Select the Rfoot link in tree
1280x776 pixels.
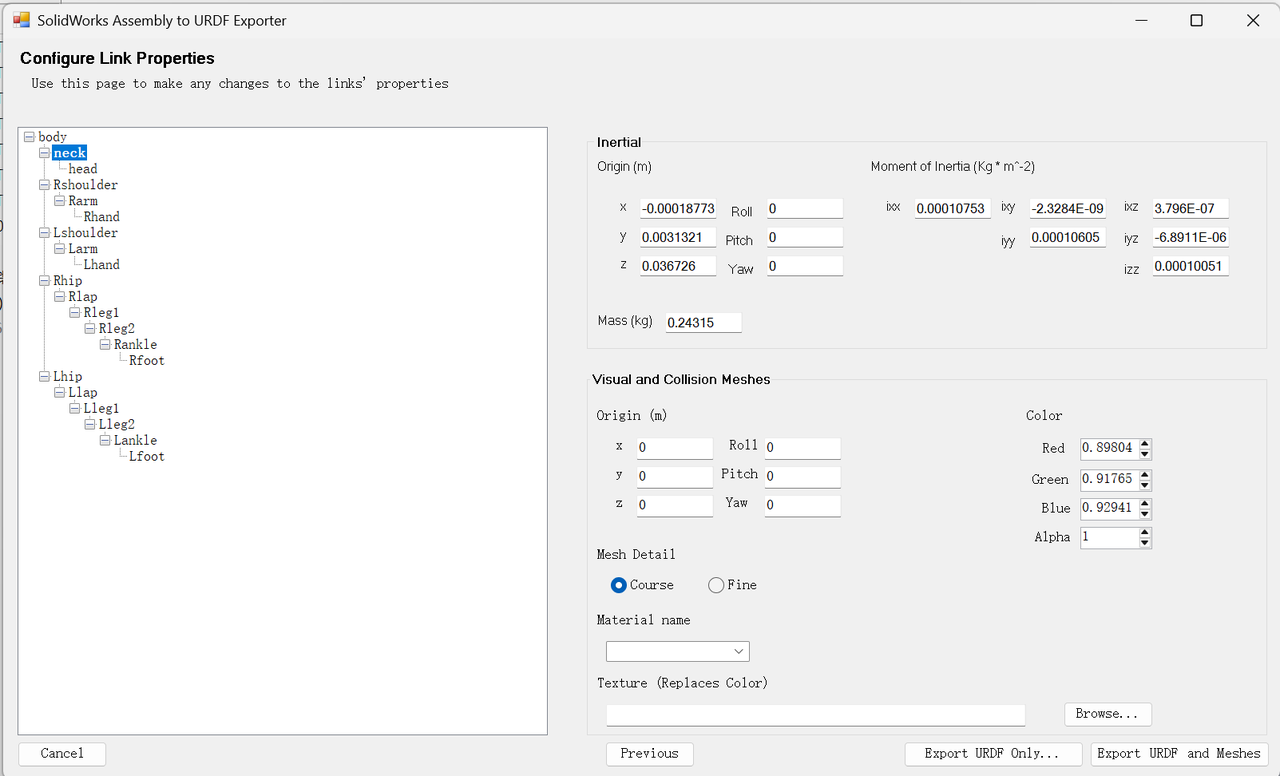point(147,361)
